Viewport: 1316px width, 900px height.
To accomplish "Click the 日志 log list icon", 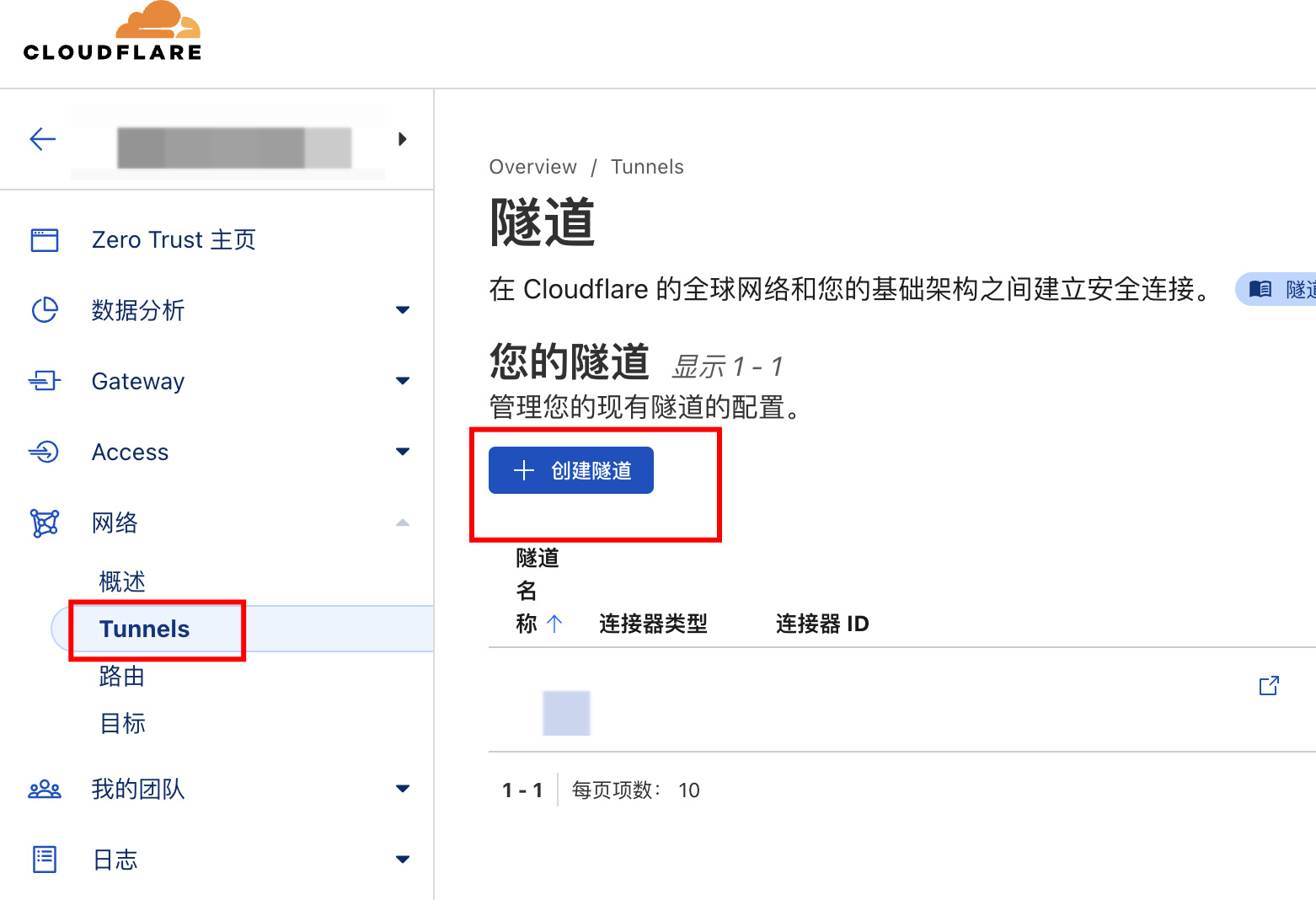I will (45, 860).
